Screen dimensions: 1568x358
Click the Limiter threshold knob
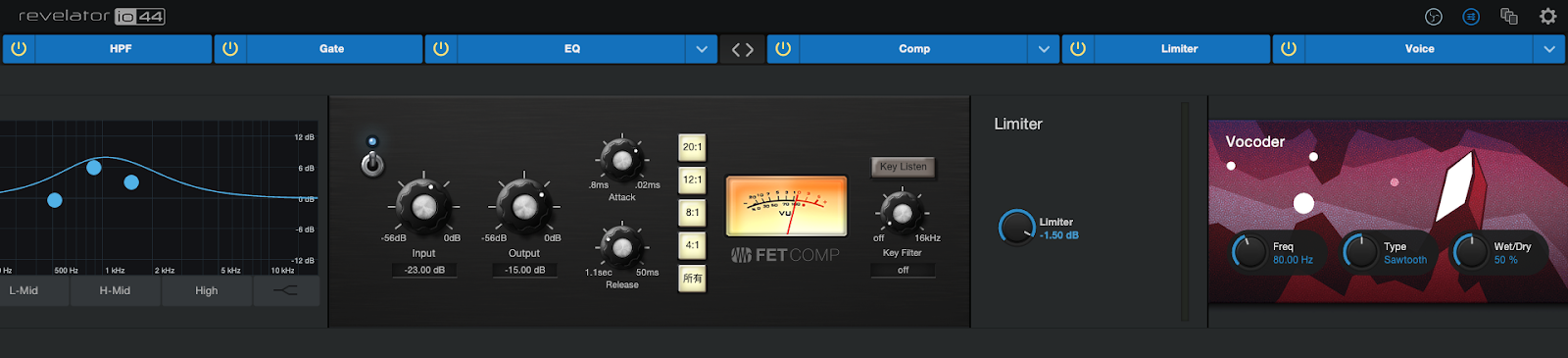coord(1016,228)
